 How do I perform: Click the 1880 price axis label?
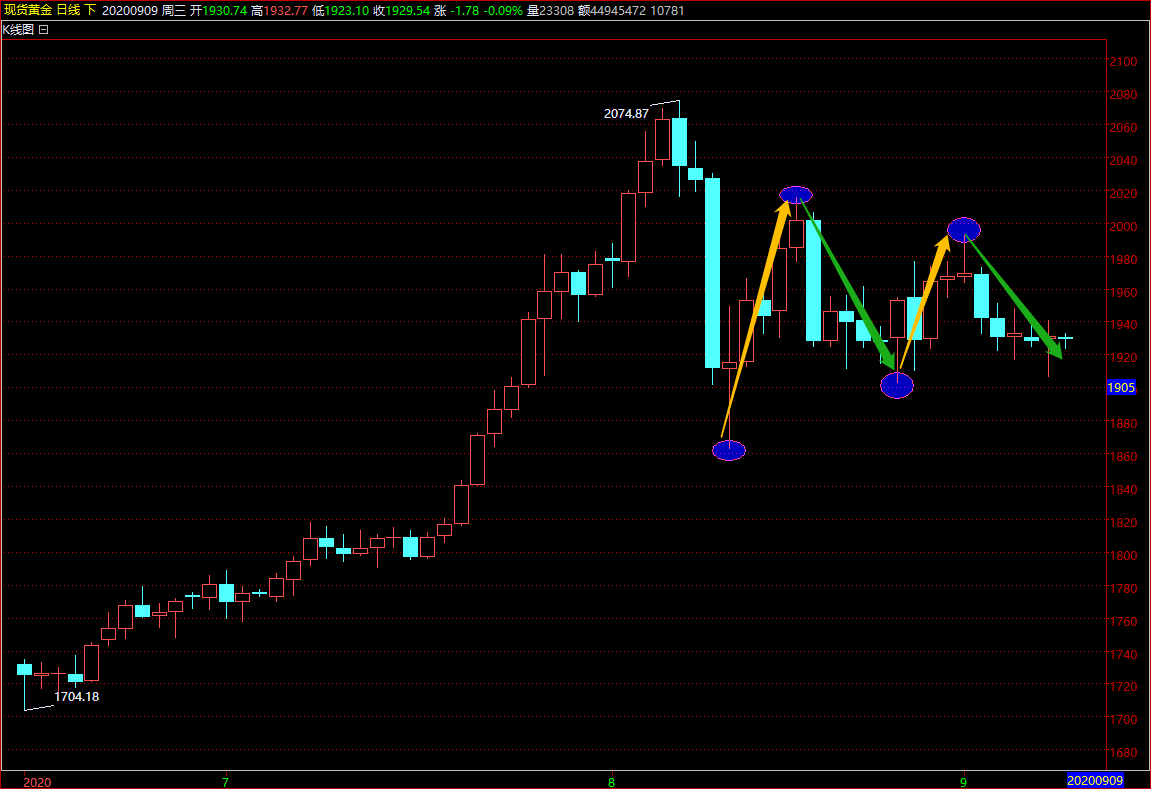1123,423
